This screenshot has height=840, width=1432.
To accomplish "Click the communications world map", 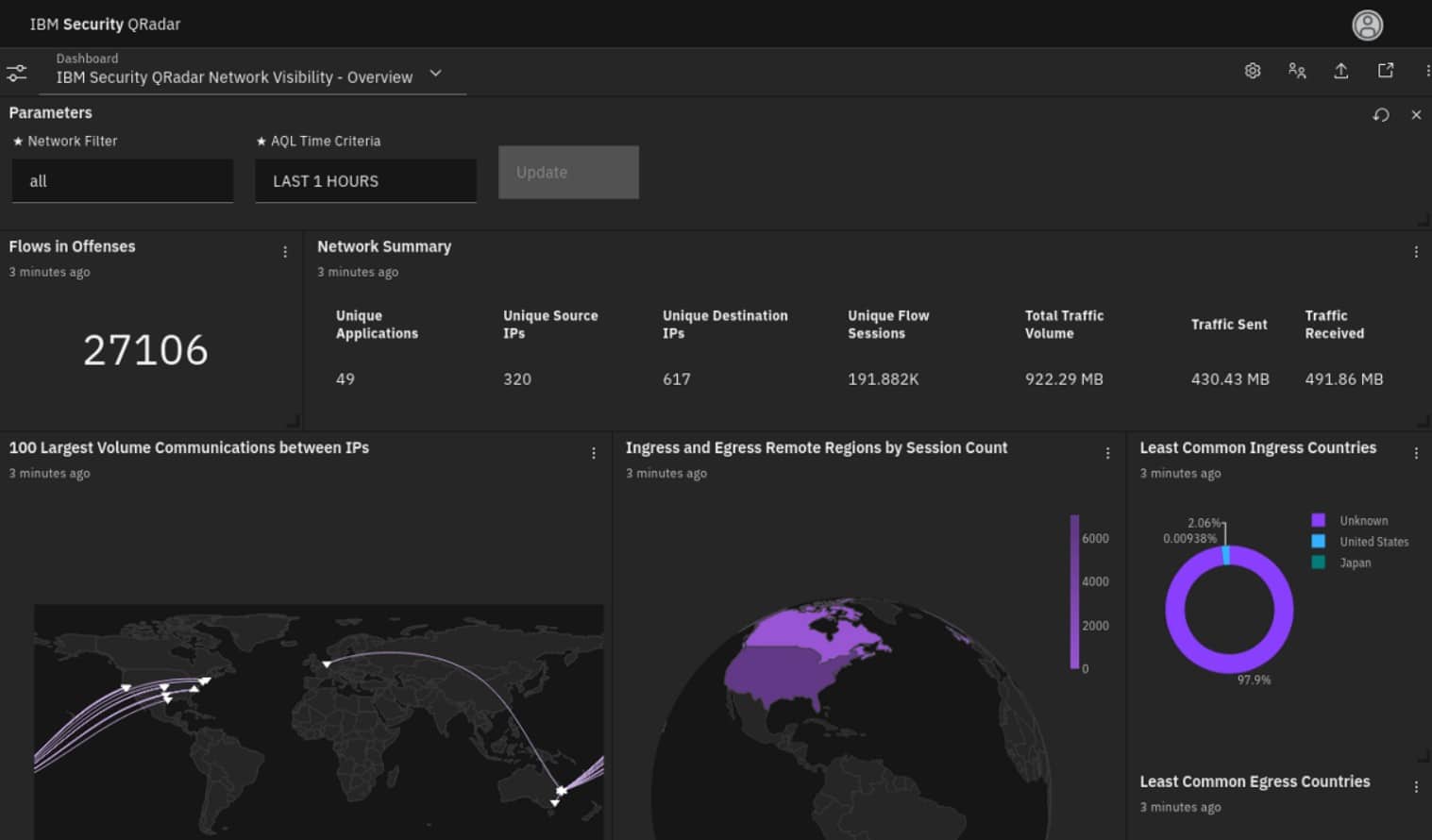I will tap(318, 722).
